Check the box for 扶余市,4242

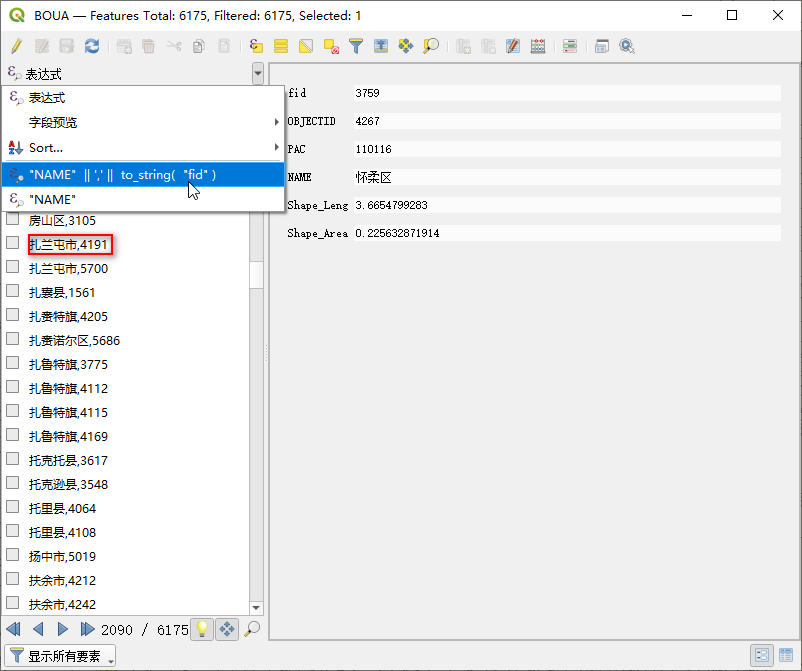point(13,603)
